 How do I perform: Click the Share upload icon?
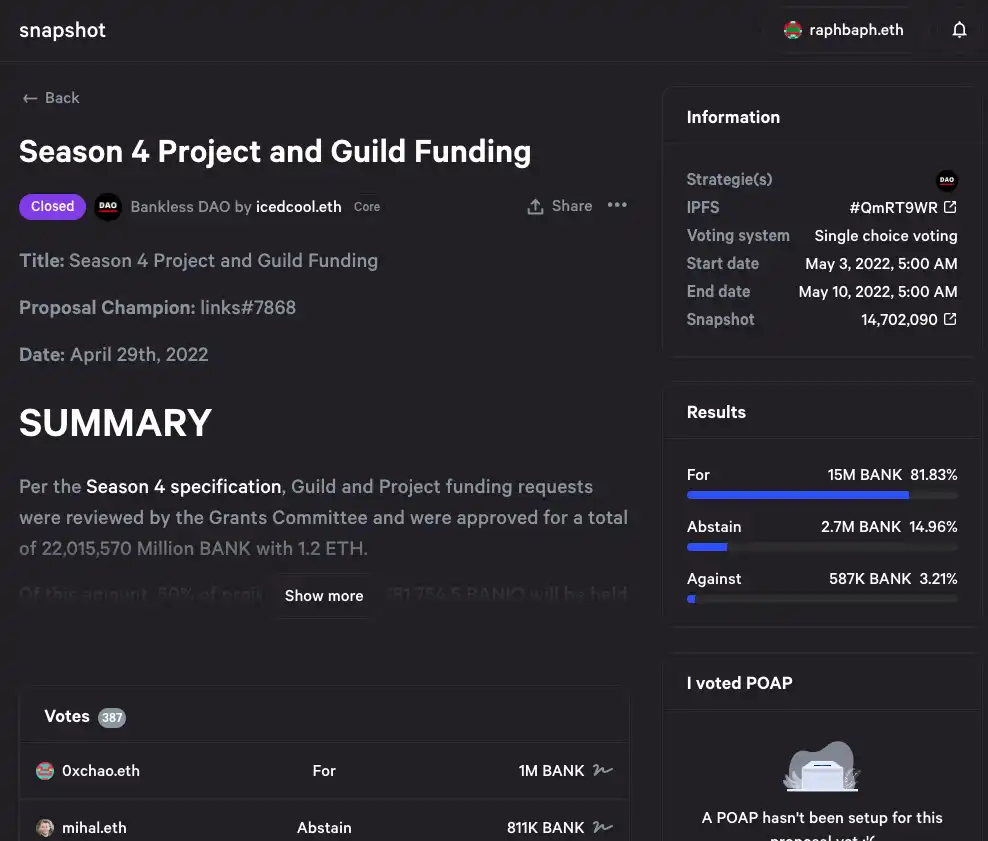click(x=535, y=207)
